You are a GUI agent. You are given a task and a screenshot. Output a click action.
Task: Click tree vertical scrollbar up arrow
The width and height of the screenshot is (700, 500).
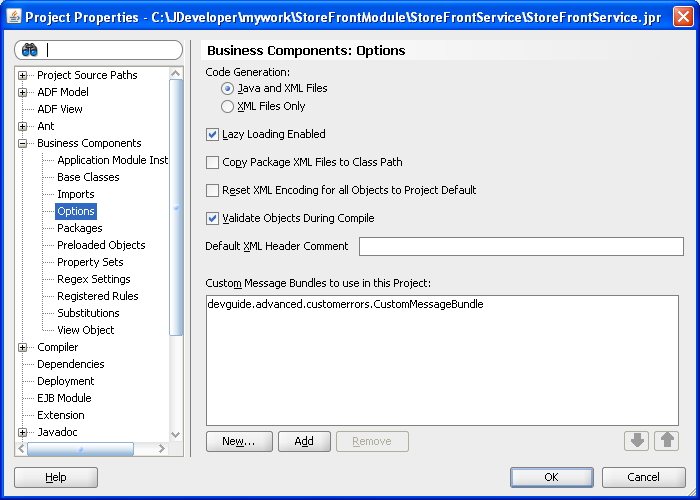(x=176, y=73)
